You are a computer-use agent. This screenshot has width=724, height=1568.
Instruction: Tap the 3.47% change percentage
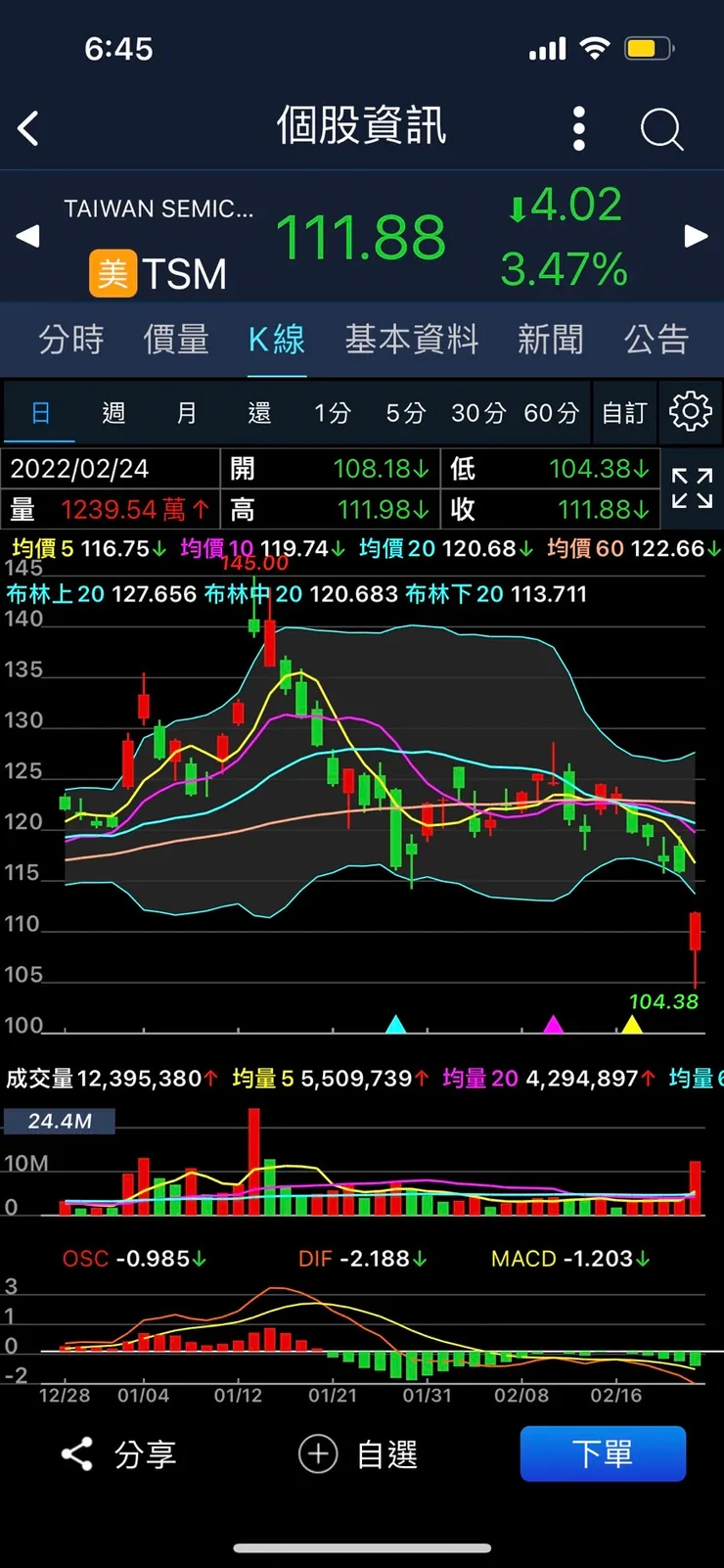tap(565, 269)
